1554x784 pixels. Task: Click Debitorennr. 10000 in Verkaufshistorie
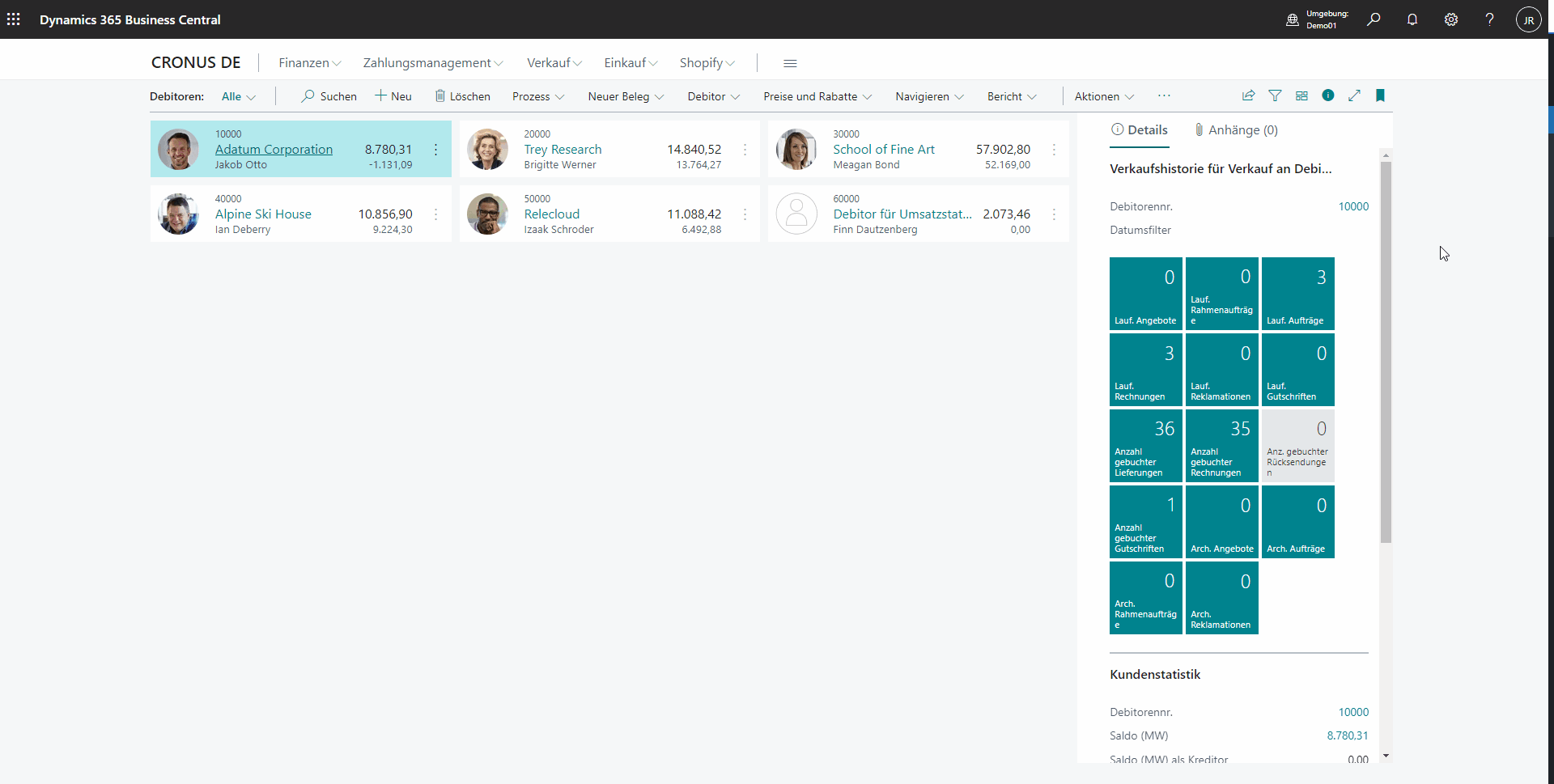(1353, 206)
